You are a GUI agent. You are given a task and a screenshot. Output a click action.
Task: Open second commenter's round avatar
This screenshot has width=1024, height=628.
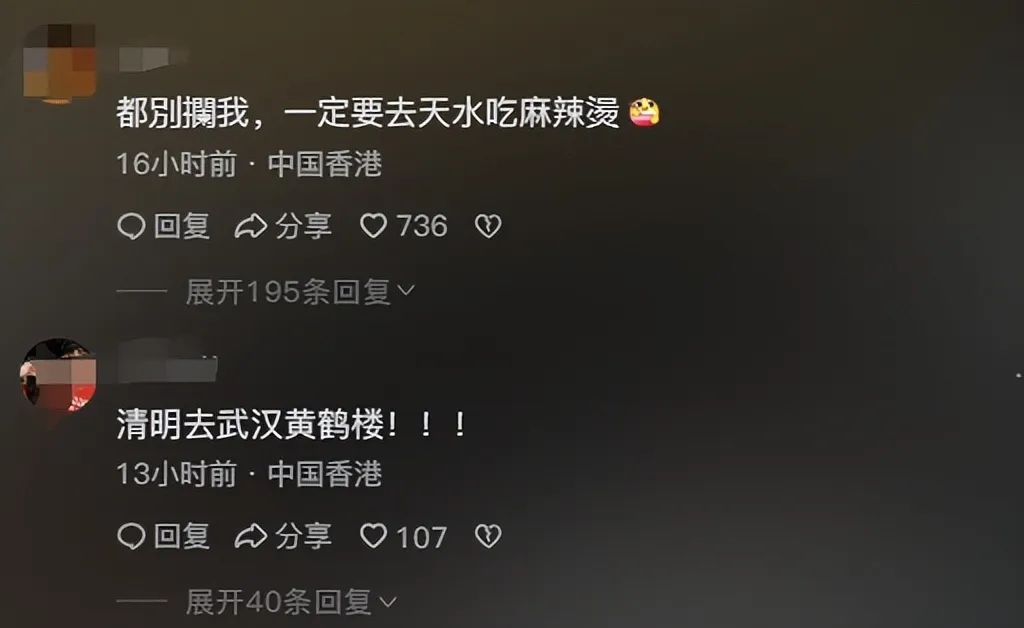[59, 375]
